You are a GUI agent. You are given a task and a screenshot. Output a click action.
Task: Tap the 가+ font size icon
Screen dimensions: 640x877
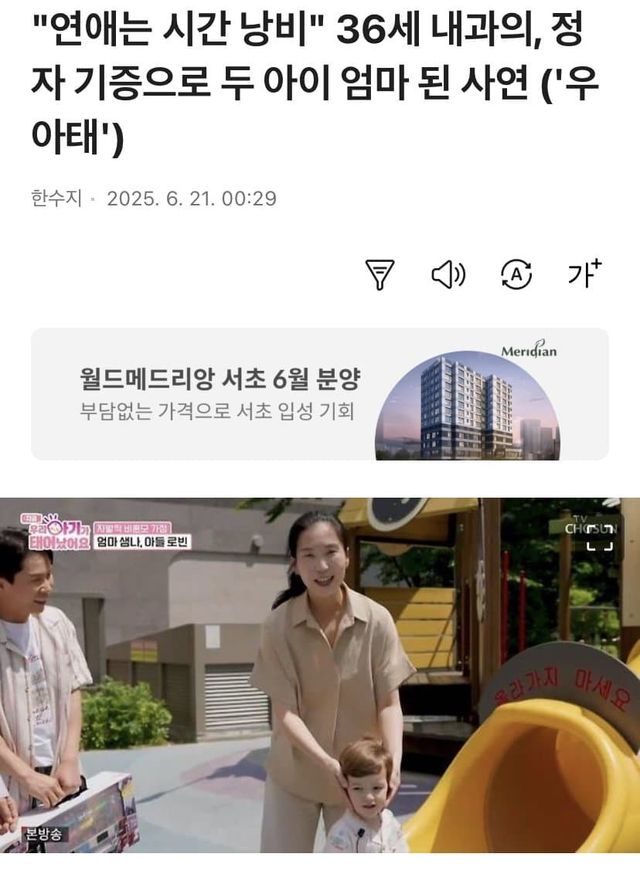[585, 273]
